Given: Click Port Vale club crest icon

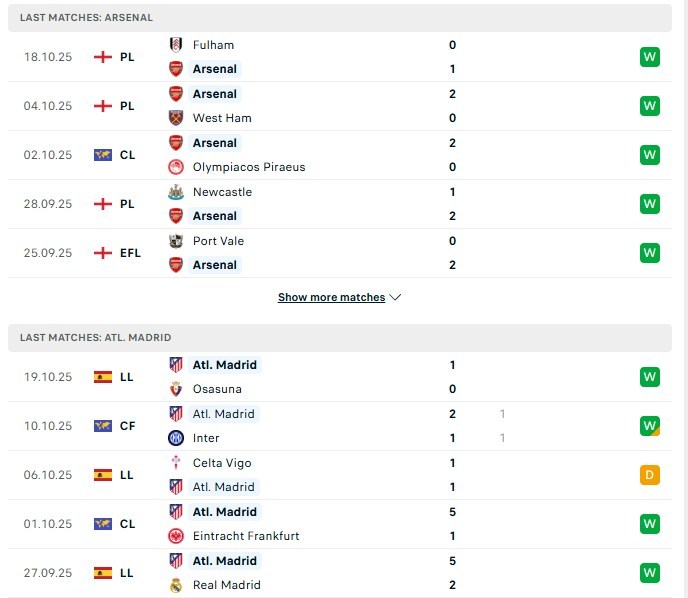Looking at the screenshot, I should pyautogui.click(x=176, y=241).
